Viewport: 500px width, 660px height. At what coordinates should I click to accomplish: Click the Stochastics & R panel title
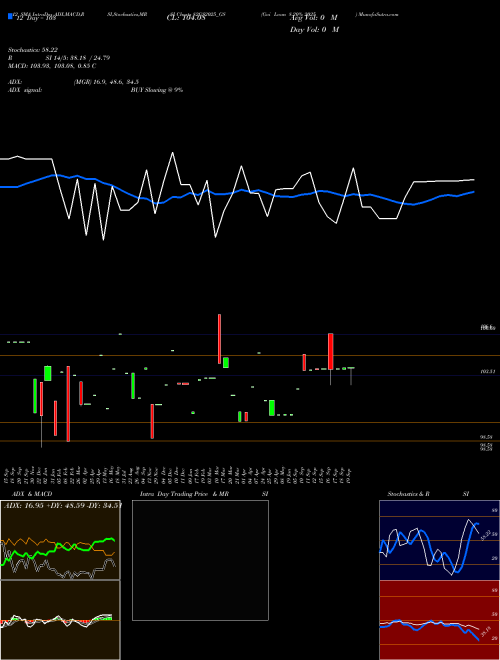408,494
